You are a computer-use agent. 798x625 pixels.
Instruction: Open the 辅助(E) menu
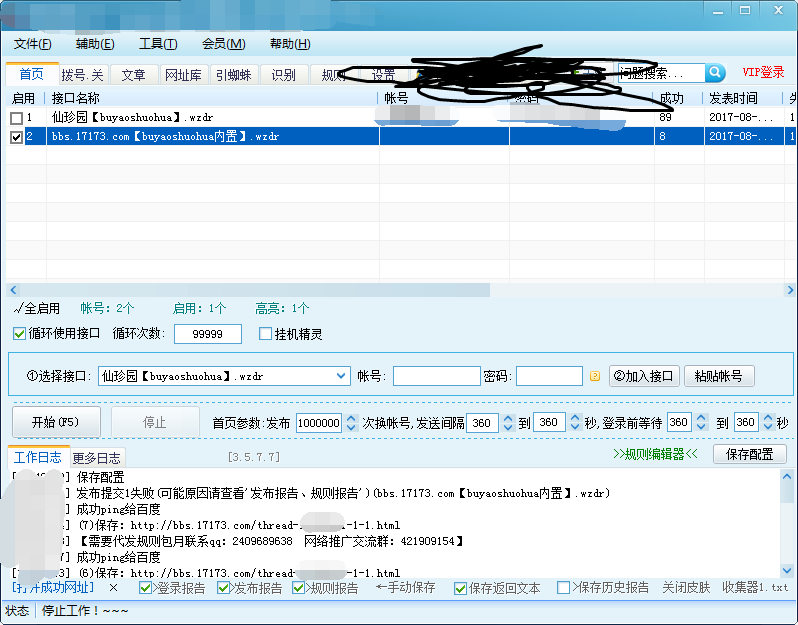[95, 44]
